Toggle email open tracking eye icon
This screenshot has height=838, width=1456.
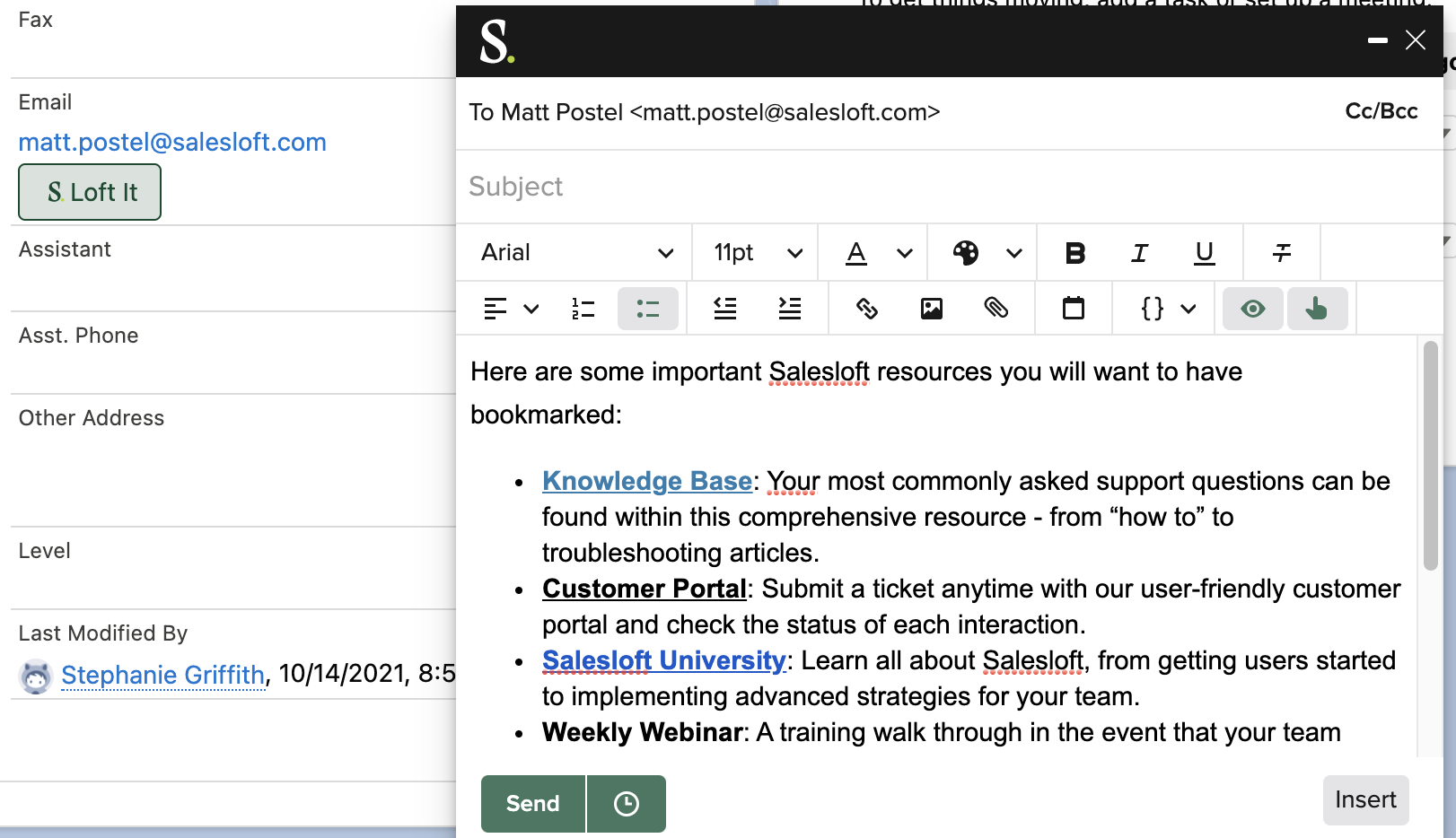click(1253, 309)
